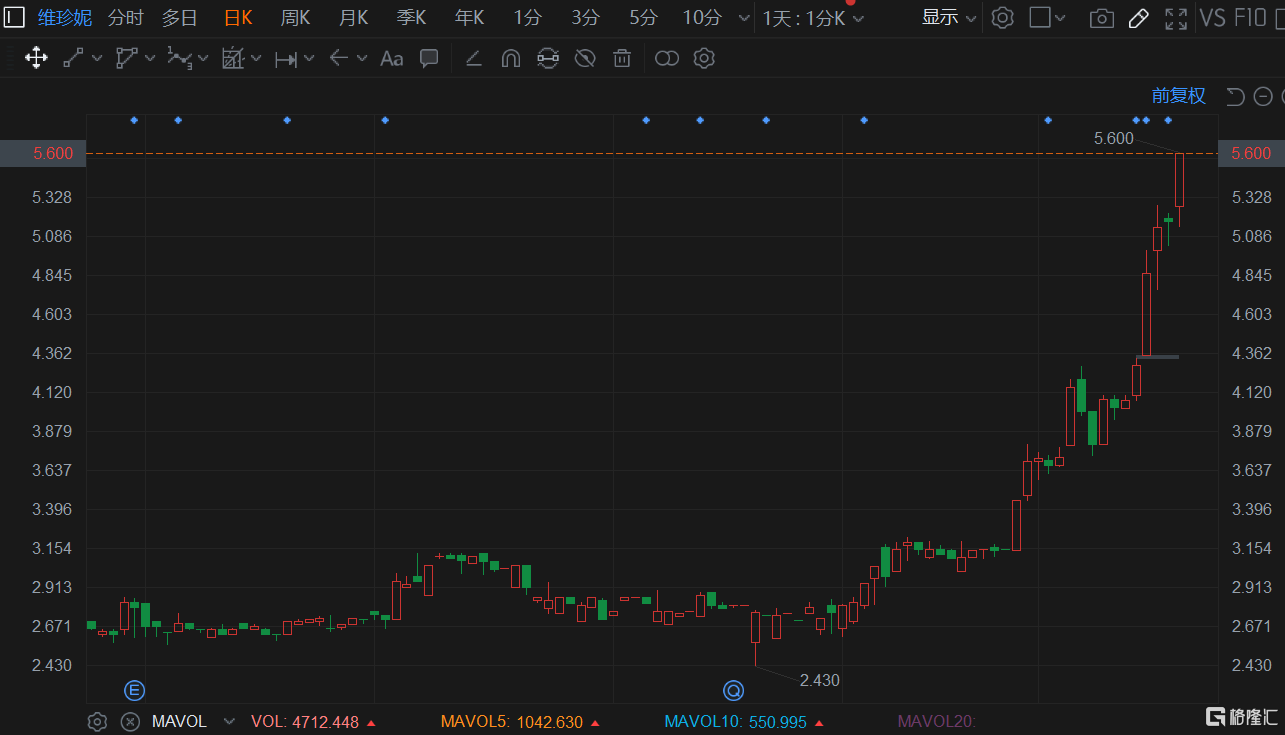Open the 1天:1分K period dropdown

pyautogui.click(x=814, y=18)
